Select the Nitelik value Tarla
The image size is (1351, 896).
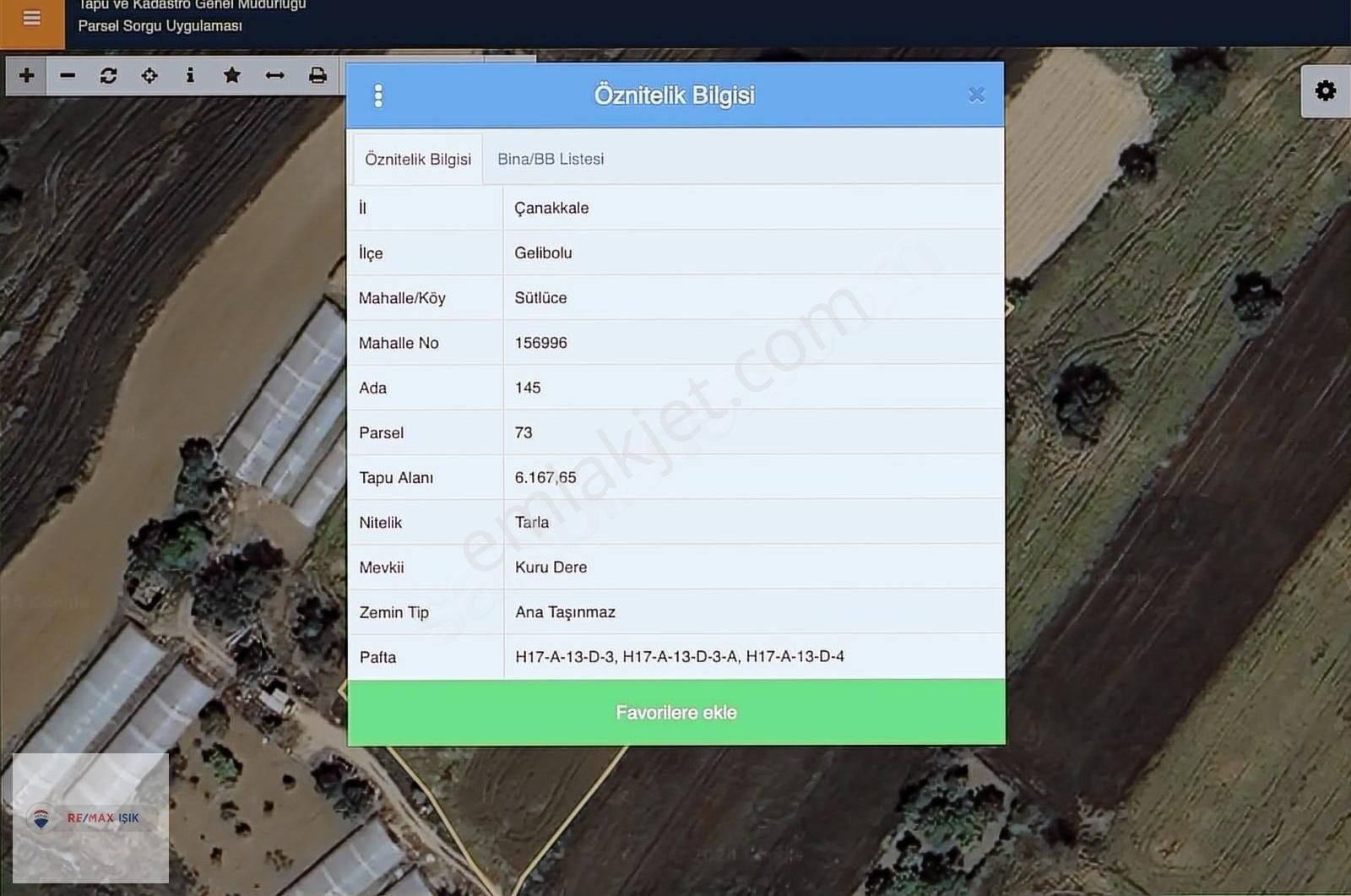click(x=532, y=522)
